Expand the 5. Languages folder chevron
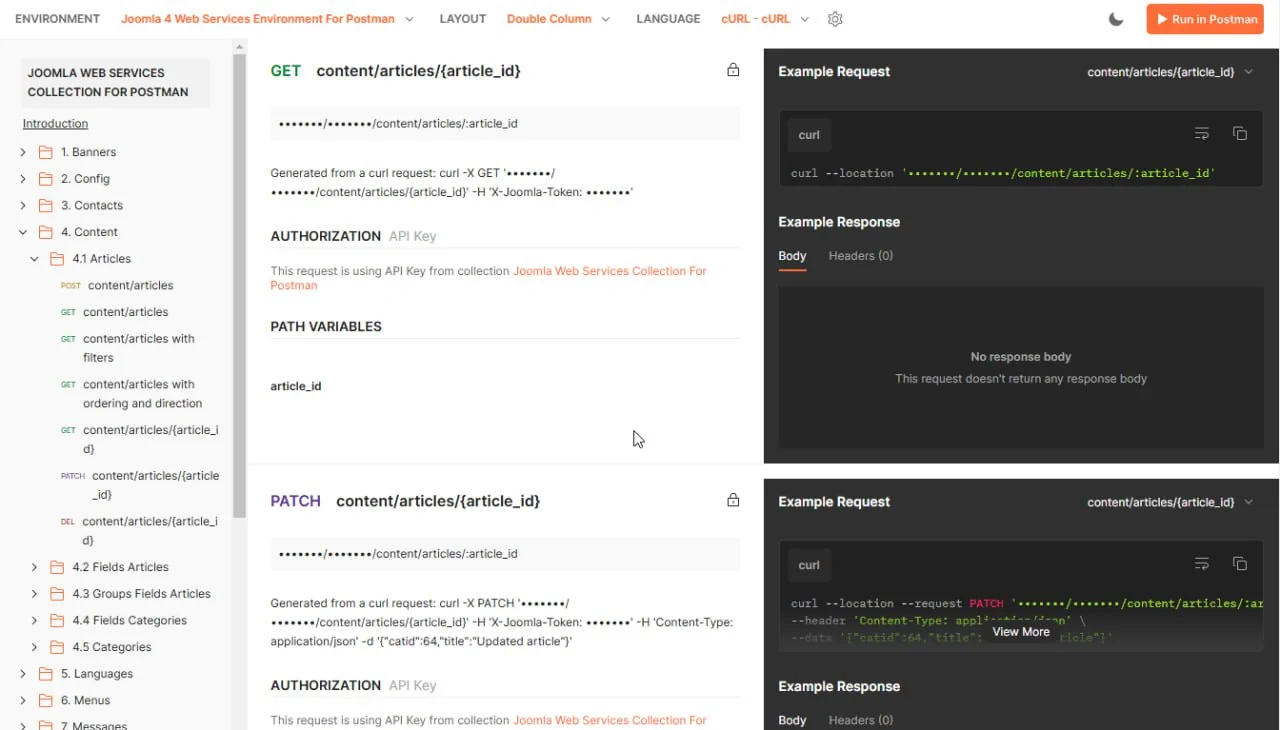Image resolution: width=1280 pixels, height=730 pixels. click(x=23, y=674)
